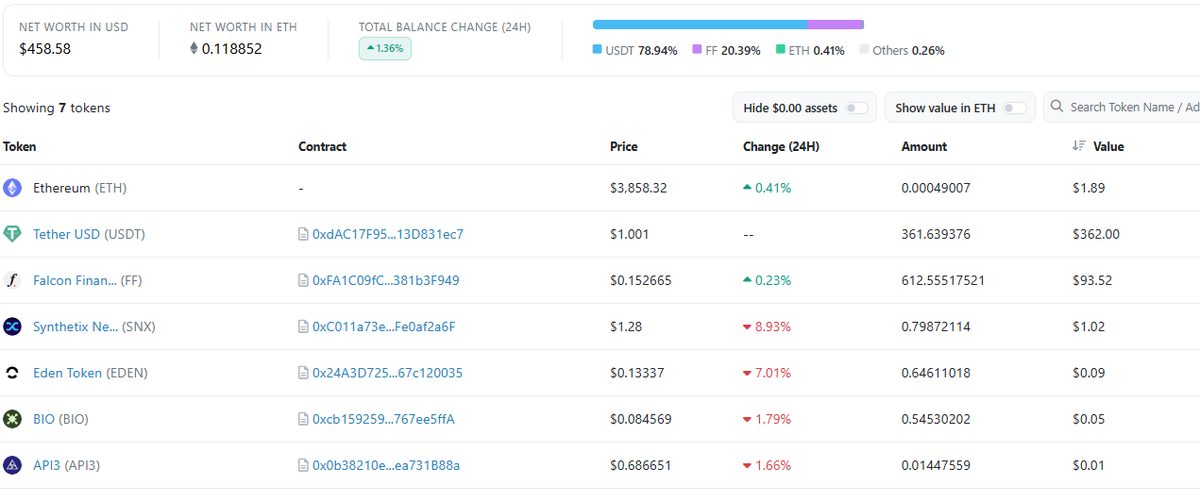Click the ETH diamond icon beside 0.118852
Viewport: 1200px width, 502px height.
click(x=194, y=48)
